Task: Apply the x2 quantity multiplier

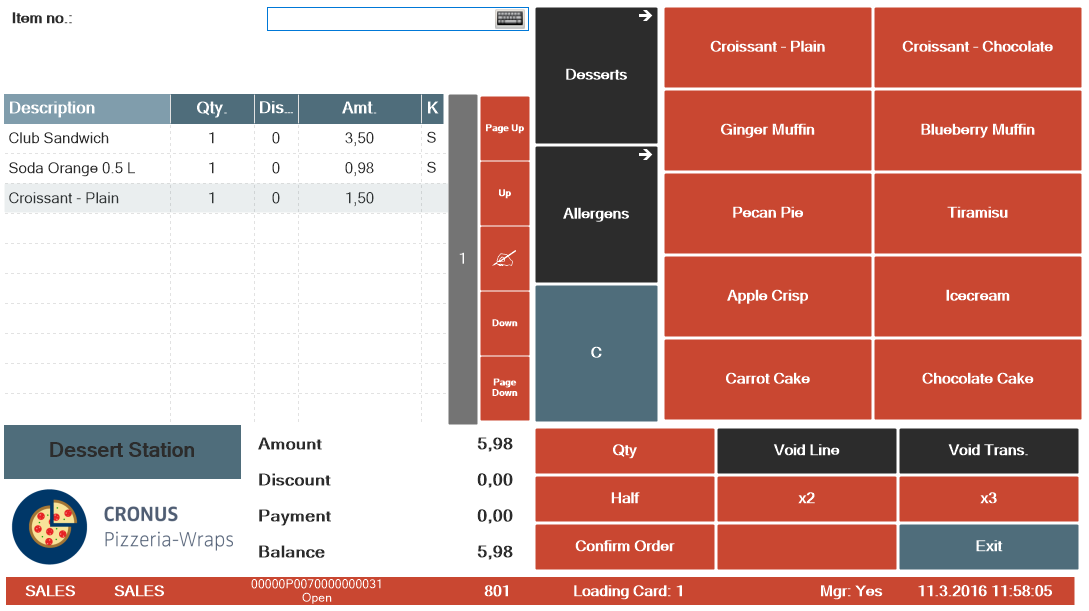Action: [x=806, y=498]
